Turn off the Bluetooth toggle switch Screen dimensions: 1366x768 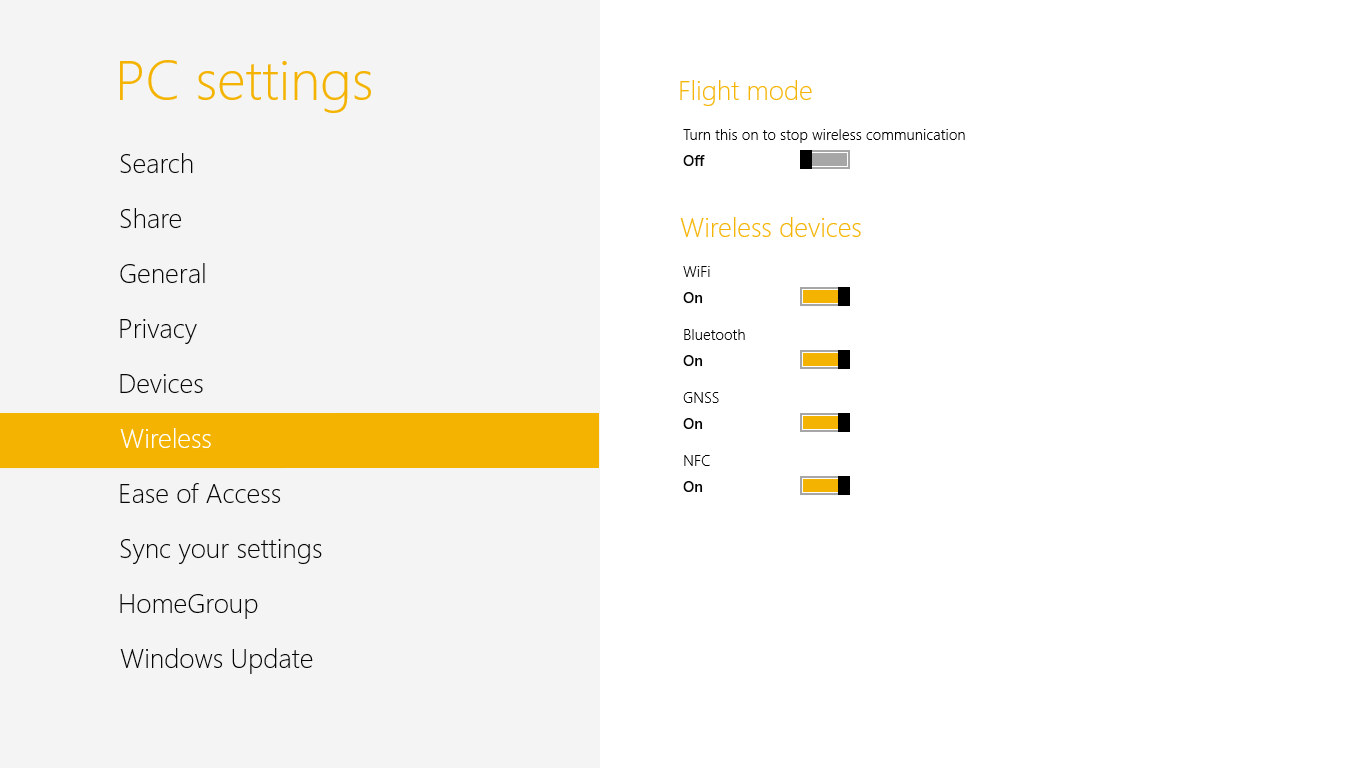(x=824, y=360)
